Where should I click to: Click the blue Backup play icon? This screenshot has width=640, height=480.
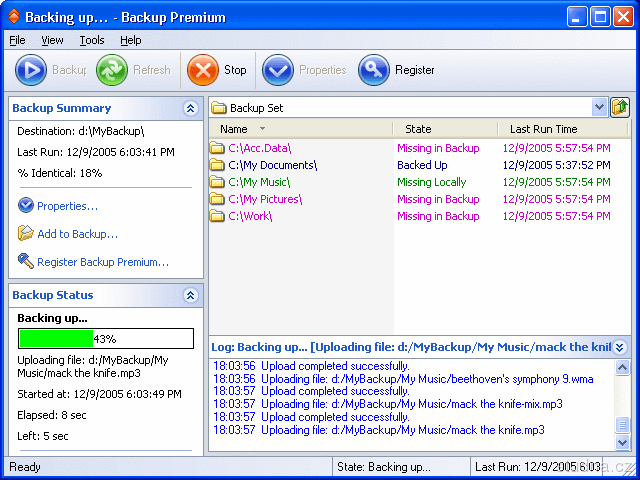point(31,70)
